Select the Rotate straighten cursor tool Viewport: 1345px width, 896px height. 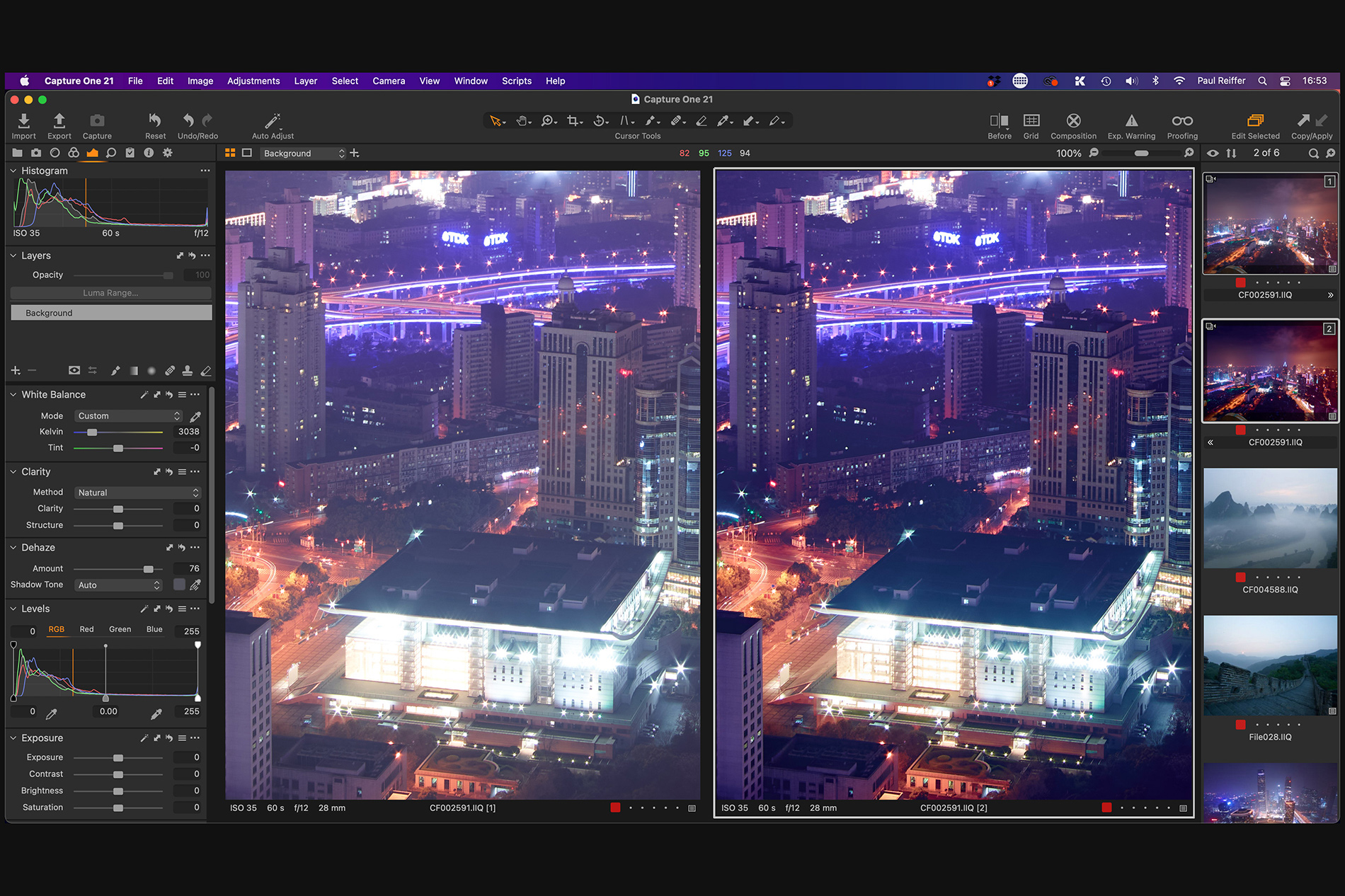click(600, 121)
